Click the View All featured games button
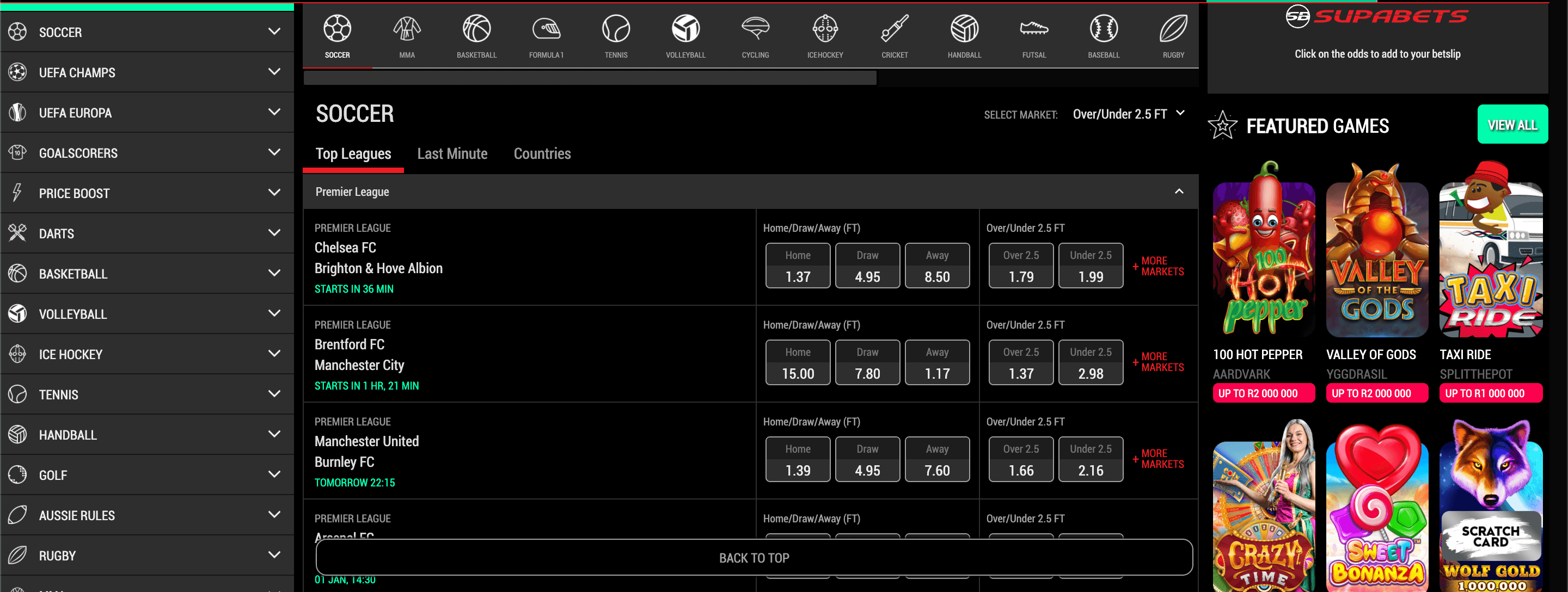Image resolution: width=1568 pixels, height=592 pixels. click(x=1512, y=125)
